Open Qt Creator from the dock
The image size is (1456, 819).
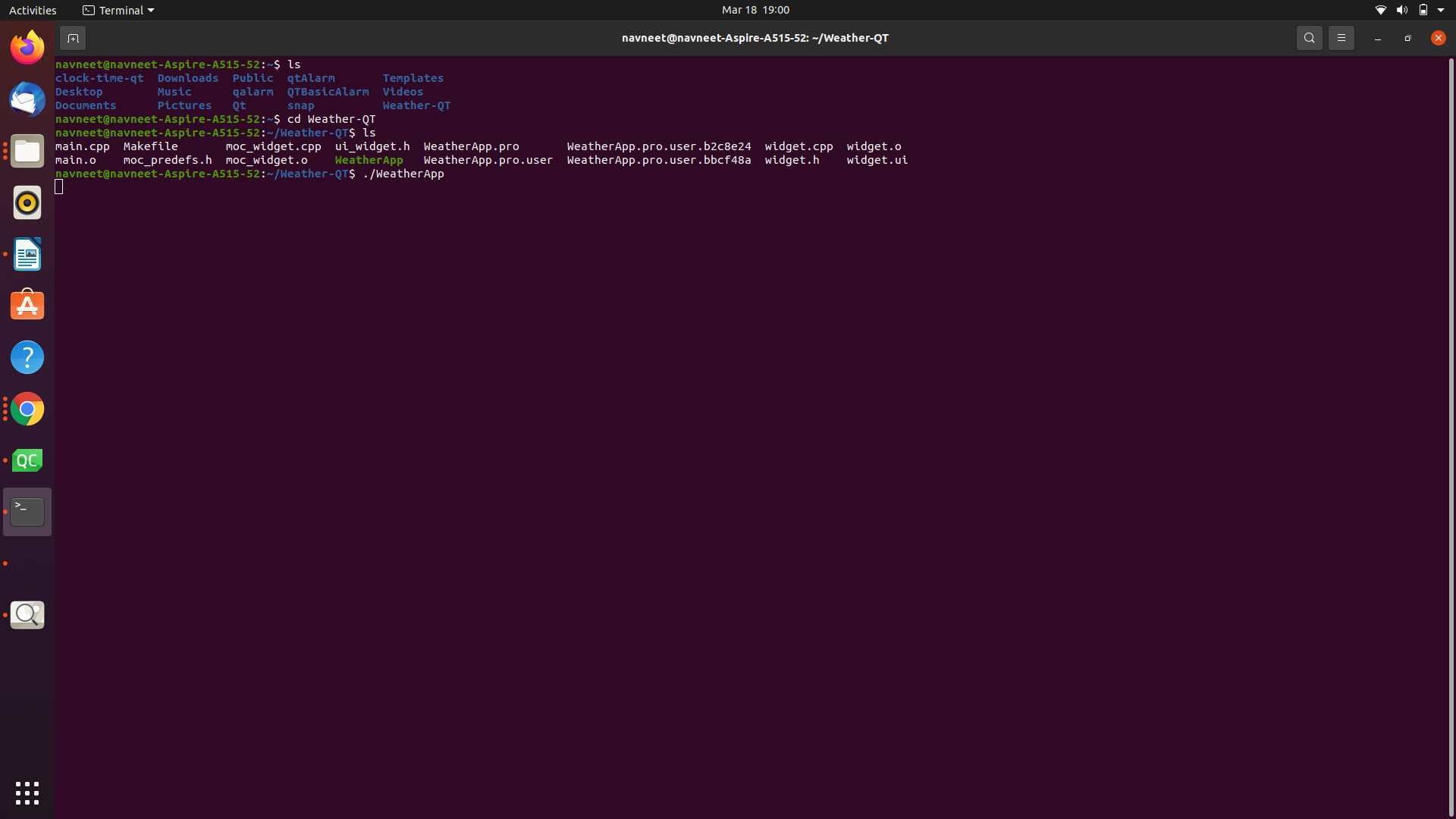(x=27, y=460)
